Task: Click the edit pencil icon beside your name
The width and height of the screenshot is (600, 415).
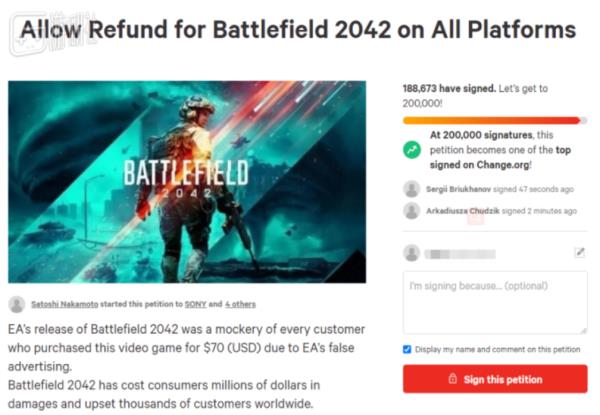Action: click(x=580, y=253)
